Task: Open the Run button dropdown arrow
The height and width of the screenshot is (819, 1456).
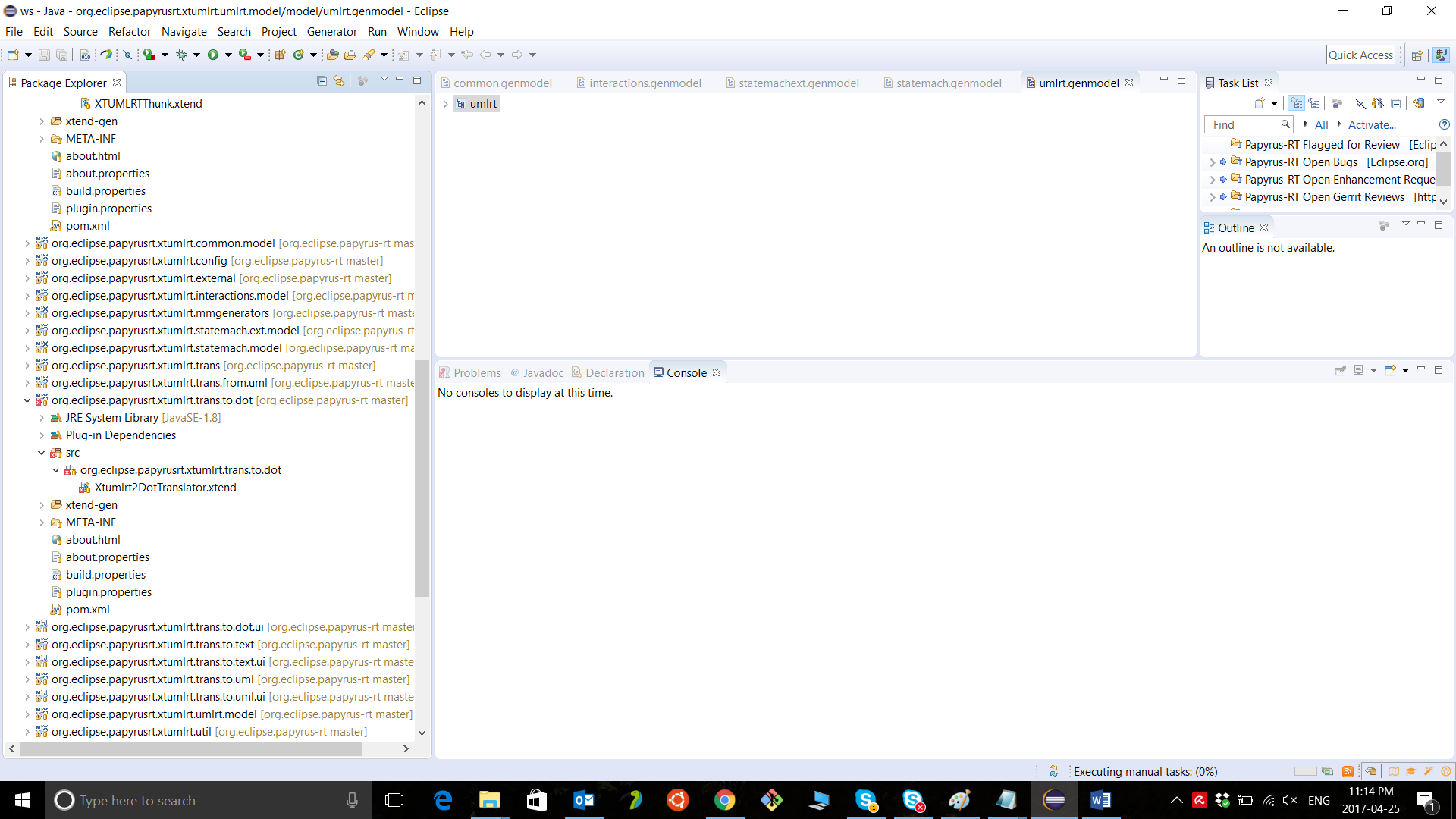Action: pos(228,55)
